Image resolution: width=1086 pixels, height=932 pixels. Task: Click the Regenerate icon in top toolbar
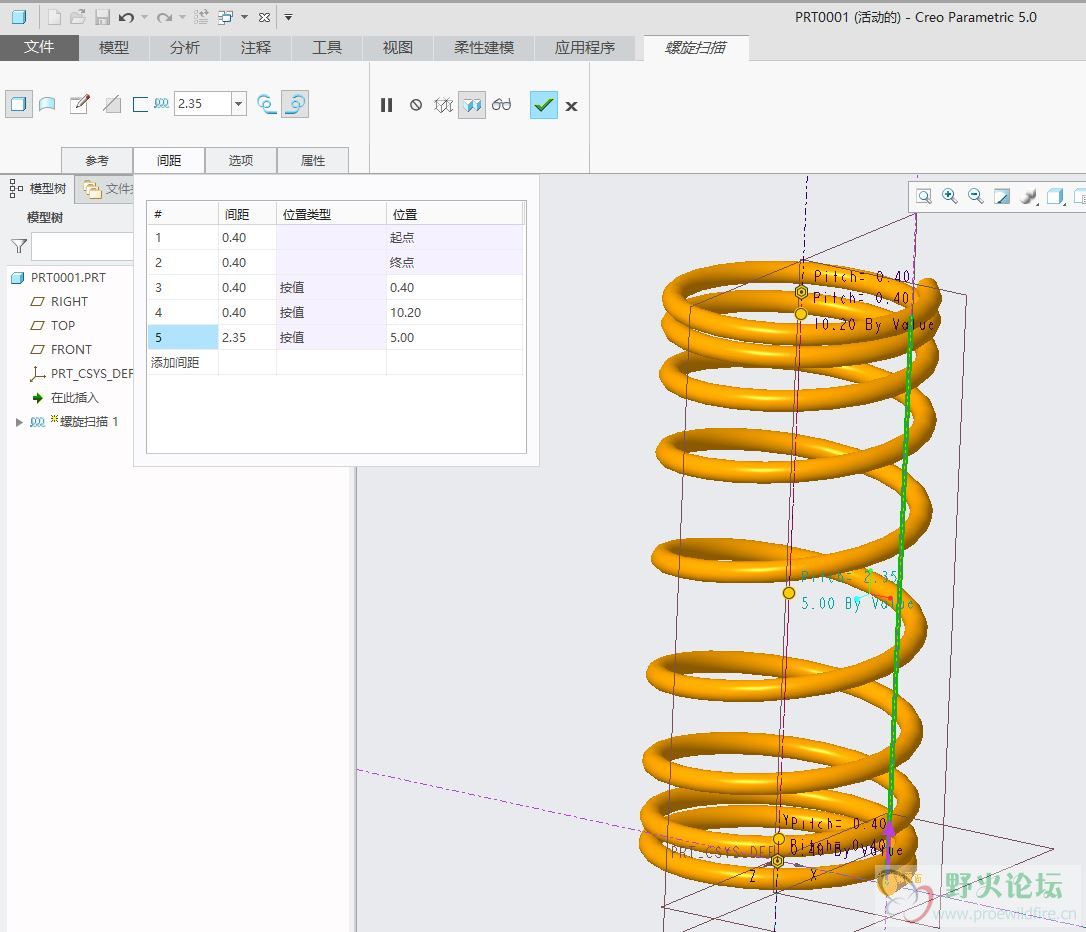point(201,17)
